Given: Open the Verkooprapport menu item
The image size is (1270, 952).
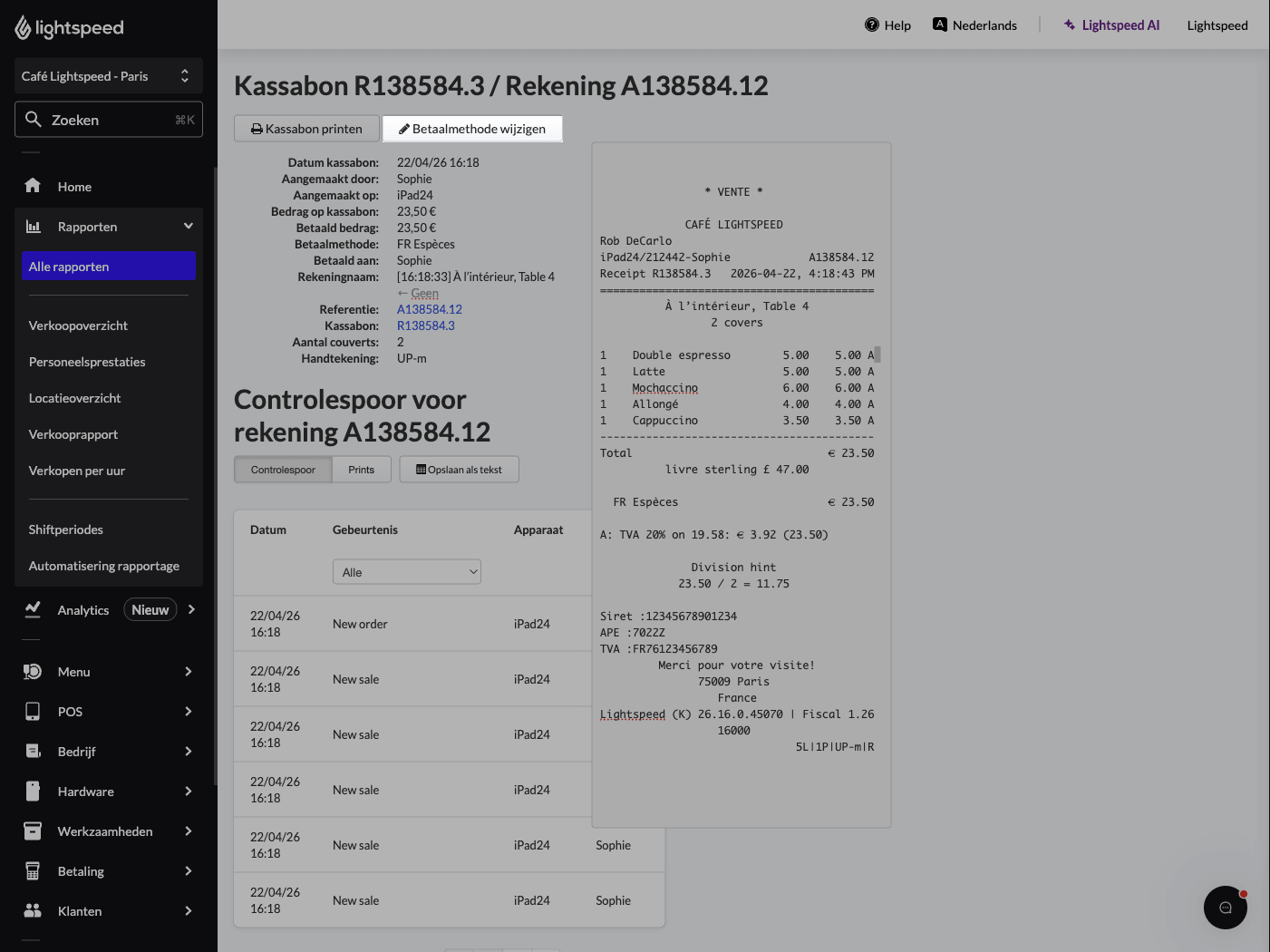Looking at the screenshot, I should (x=73, y=434).
